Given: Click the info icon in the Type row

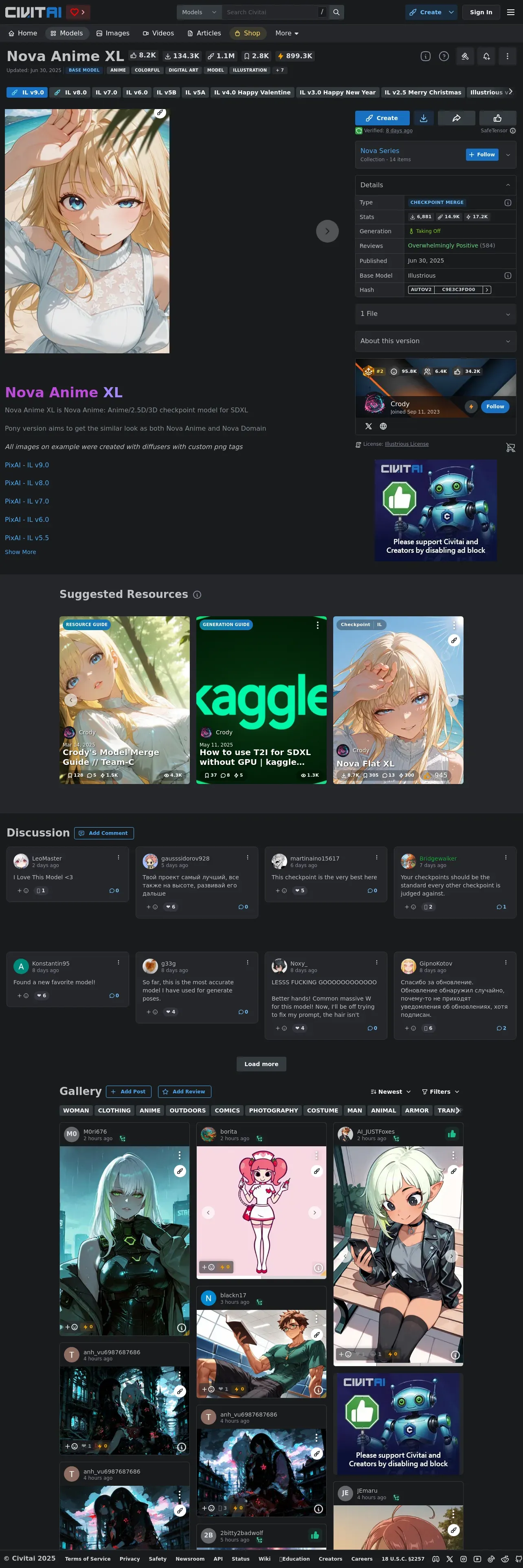Looking at the screenshot, I should point(508,203).
